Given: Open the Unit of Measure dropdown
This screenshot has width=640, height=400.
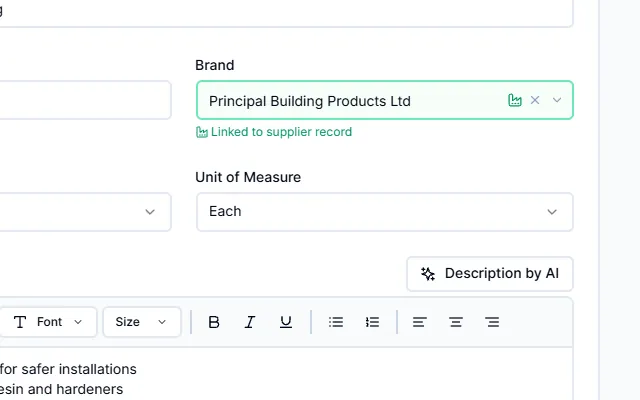Looking at the screenshot, I should pyautogui.click(x=385, y=212).
